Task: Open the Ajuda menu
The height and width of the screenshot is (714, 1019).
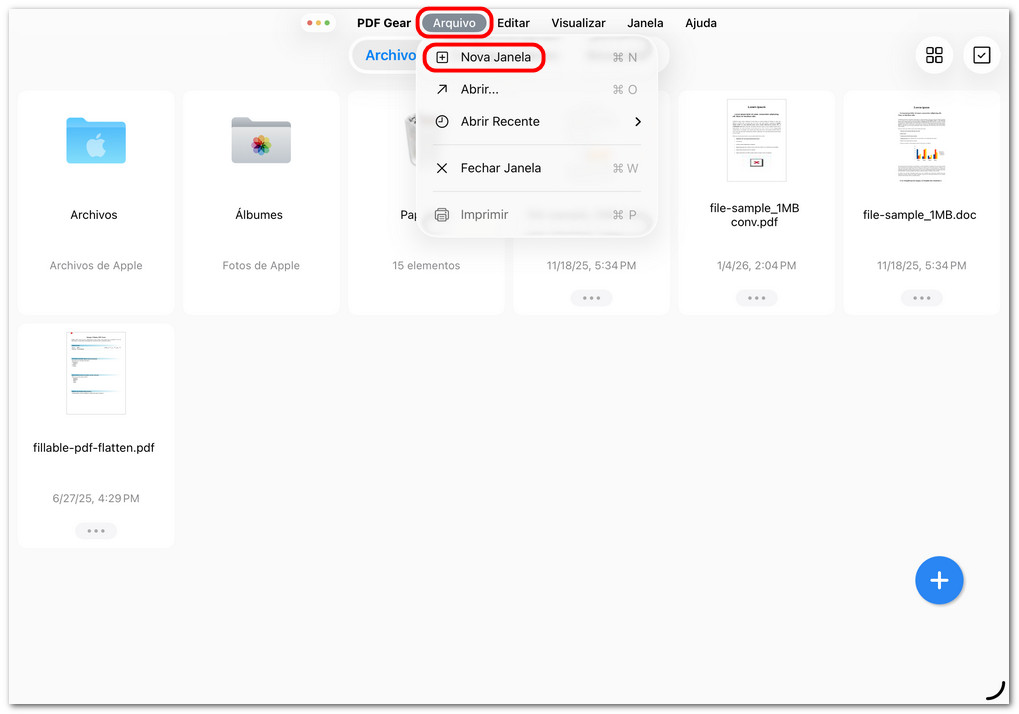Action: (700, 22)
